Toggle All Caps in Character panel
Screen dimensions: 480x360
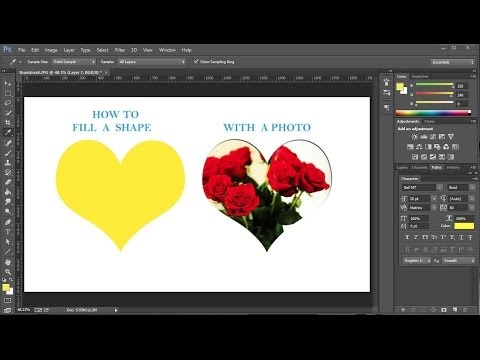point(425,237)
